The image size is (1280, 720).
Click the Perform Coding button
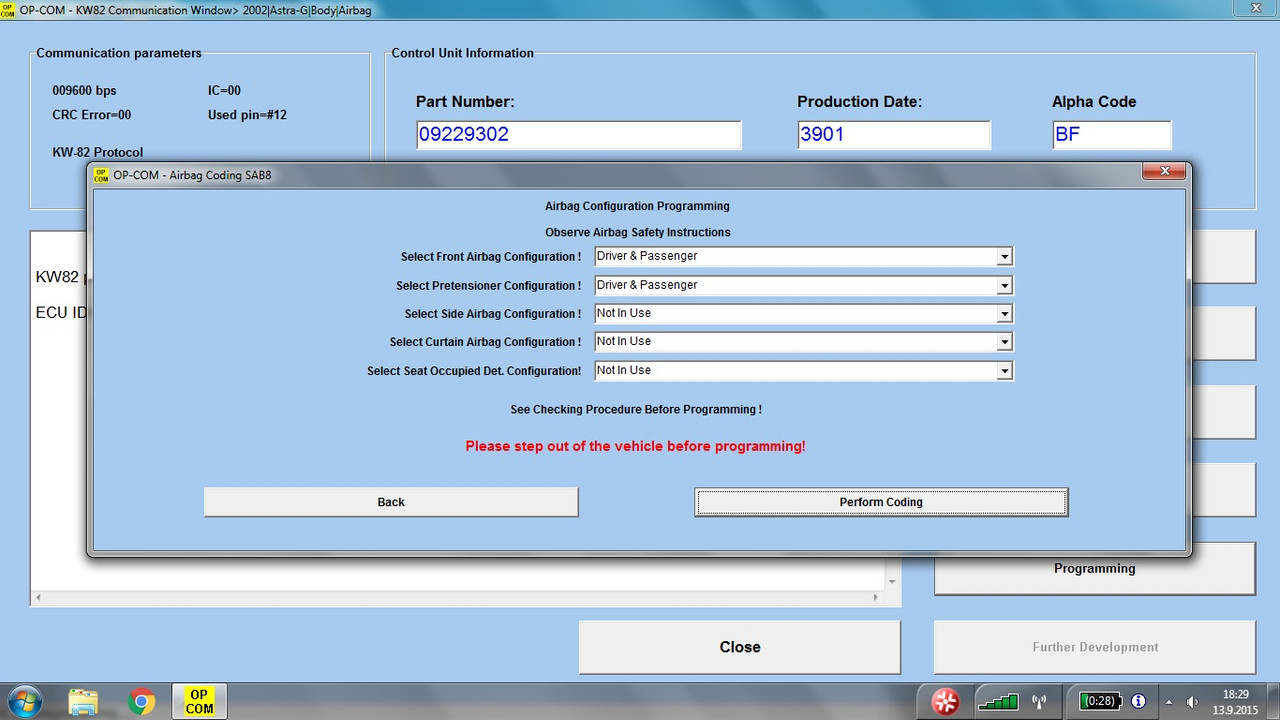pyautogui.click(x=881, y=502)
